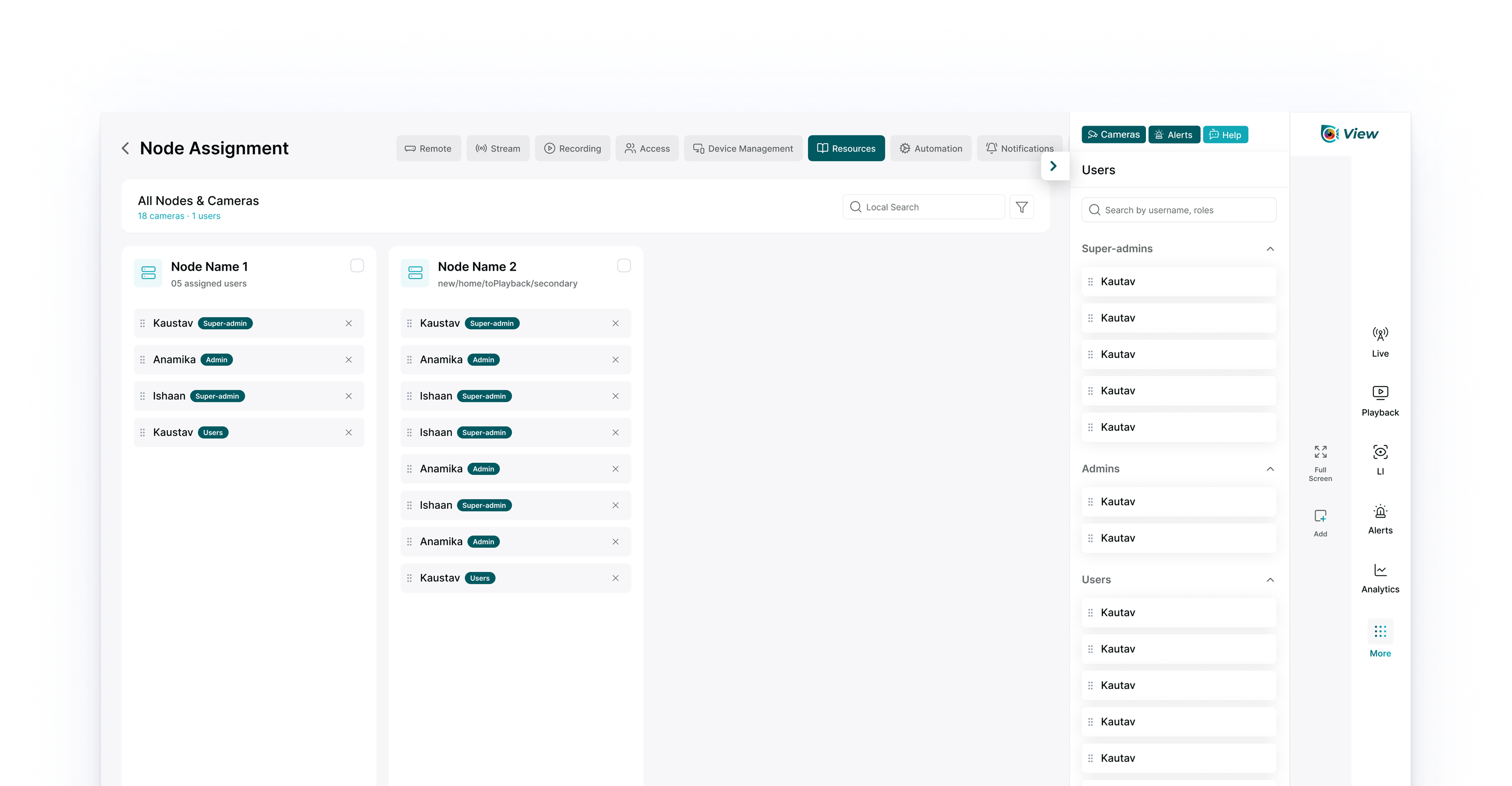Click the More grid icon

(1380, 632)
